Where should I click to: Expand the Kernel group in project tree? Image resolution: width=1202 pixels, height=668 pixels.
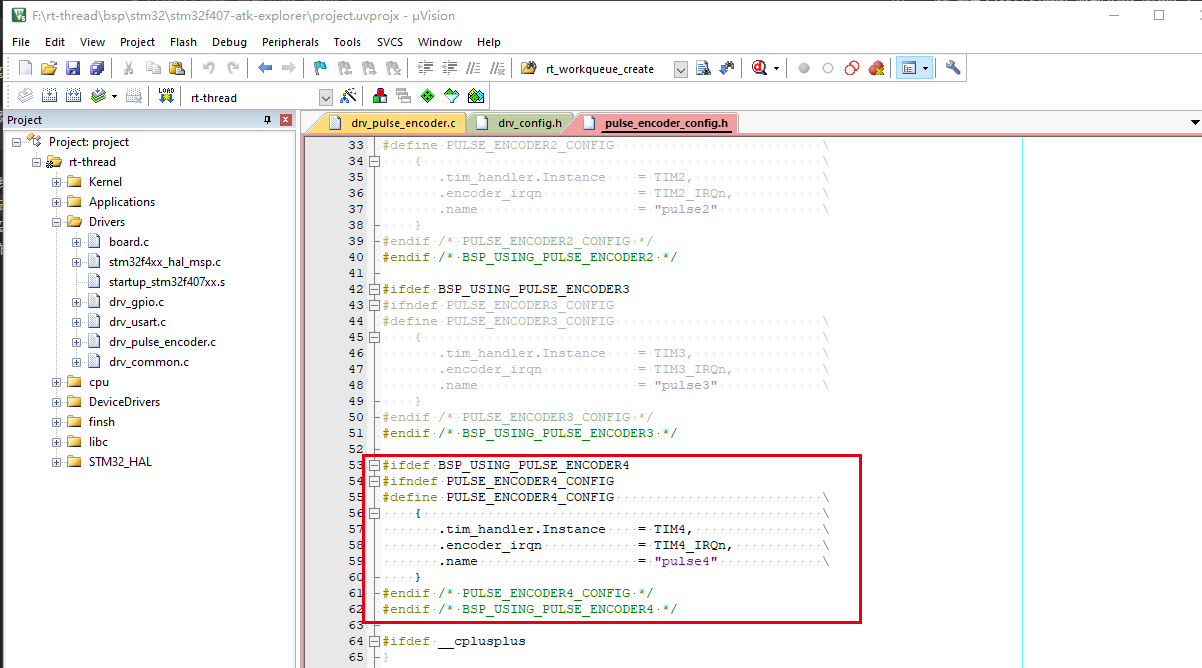57,182
